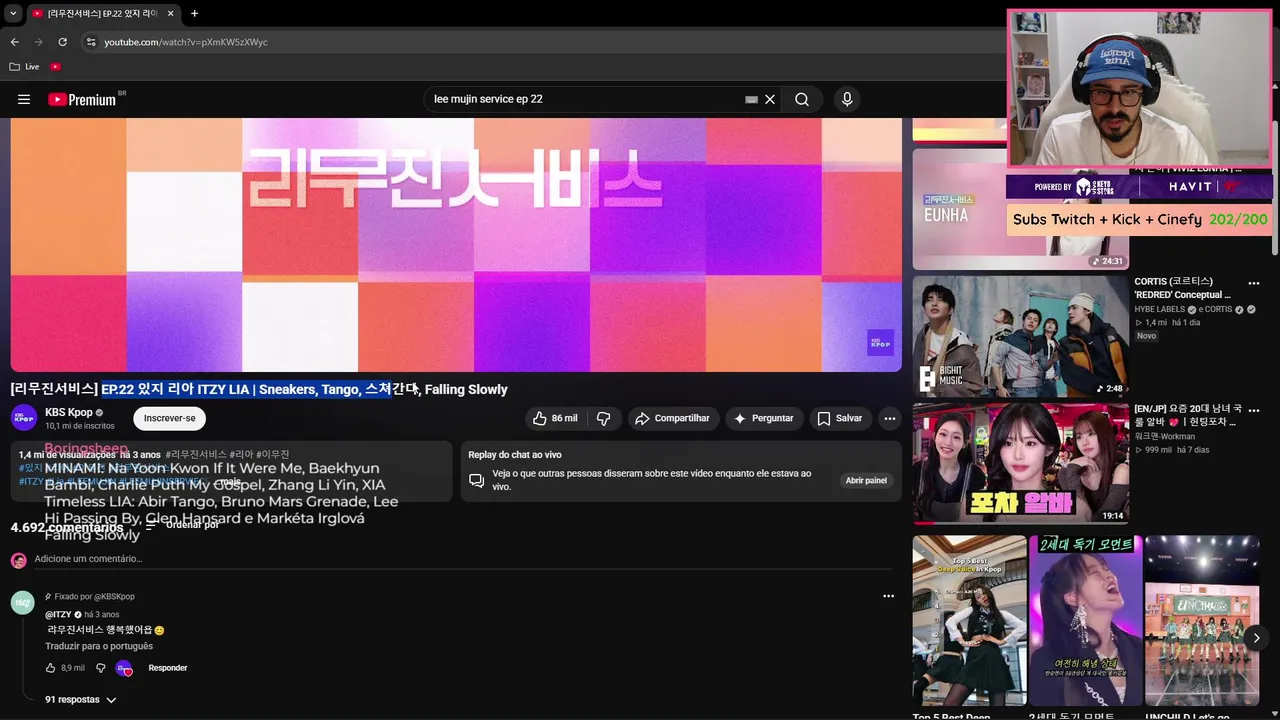Like the pinned @ITZY comment
The height and width of the screenshot is (720, 1280).
[51, 668]
